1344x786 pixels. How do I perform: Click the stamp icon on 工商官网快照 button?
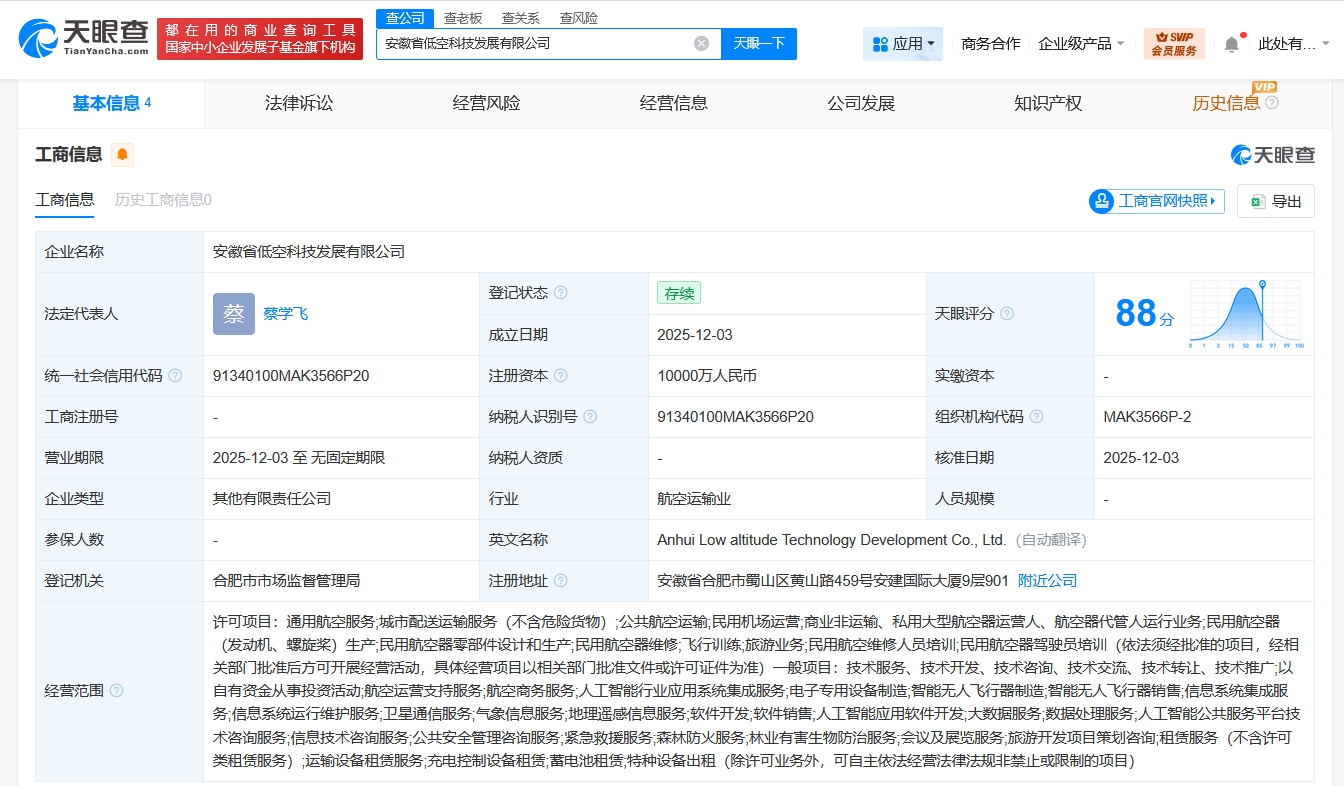pos(1101,201)
